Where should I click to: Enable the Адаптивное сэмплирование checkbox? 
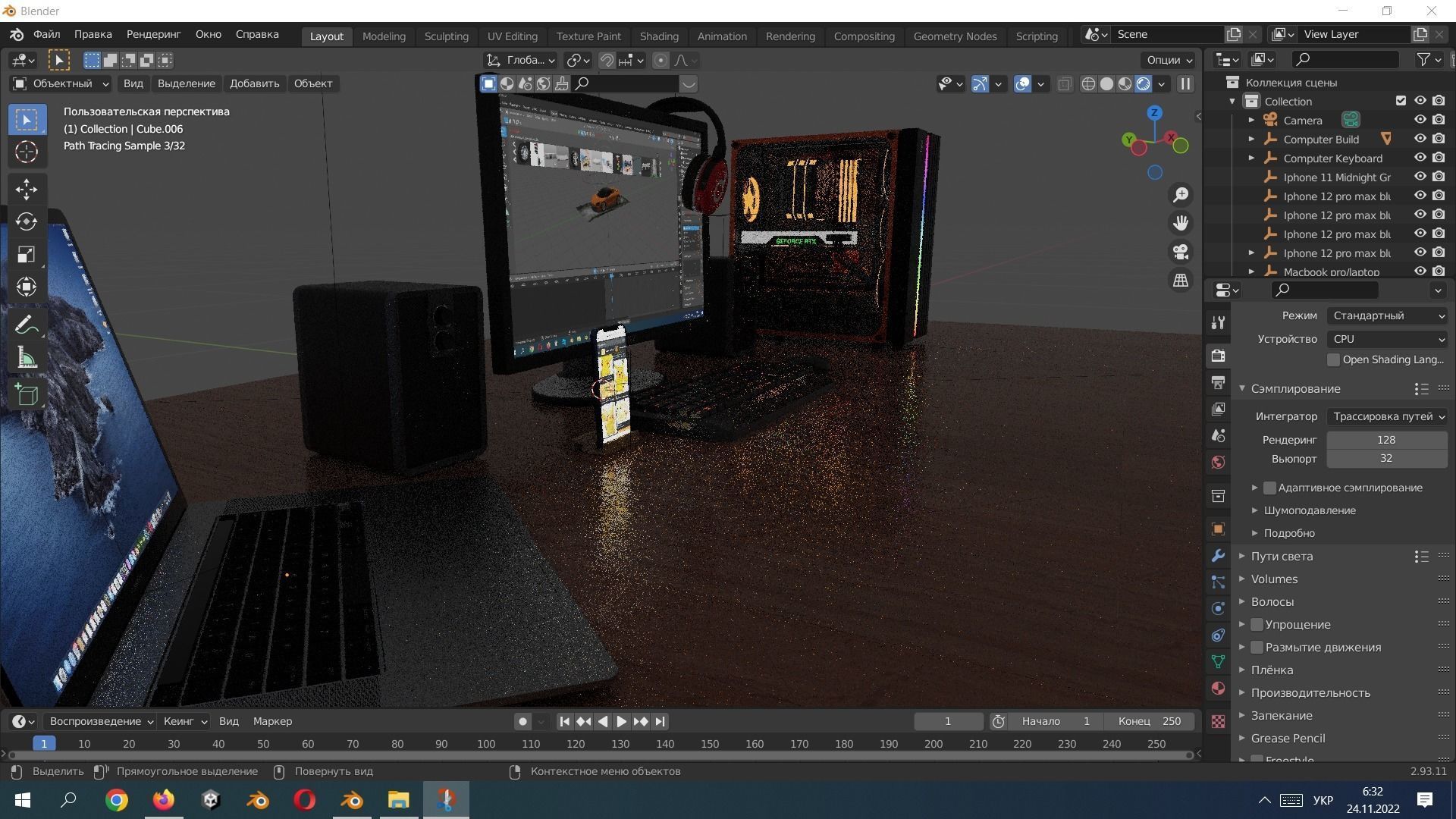coord(1269,488)
